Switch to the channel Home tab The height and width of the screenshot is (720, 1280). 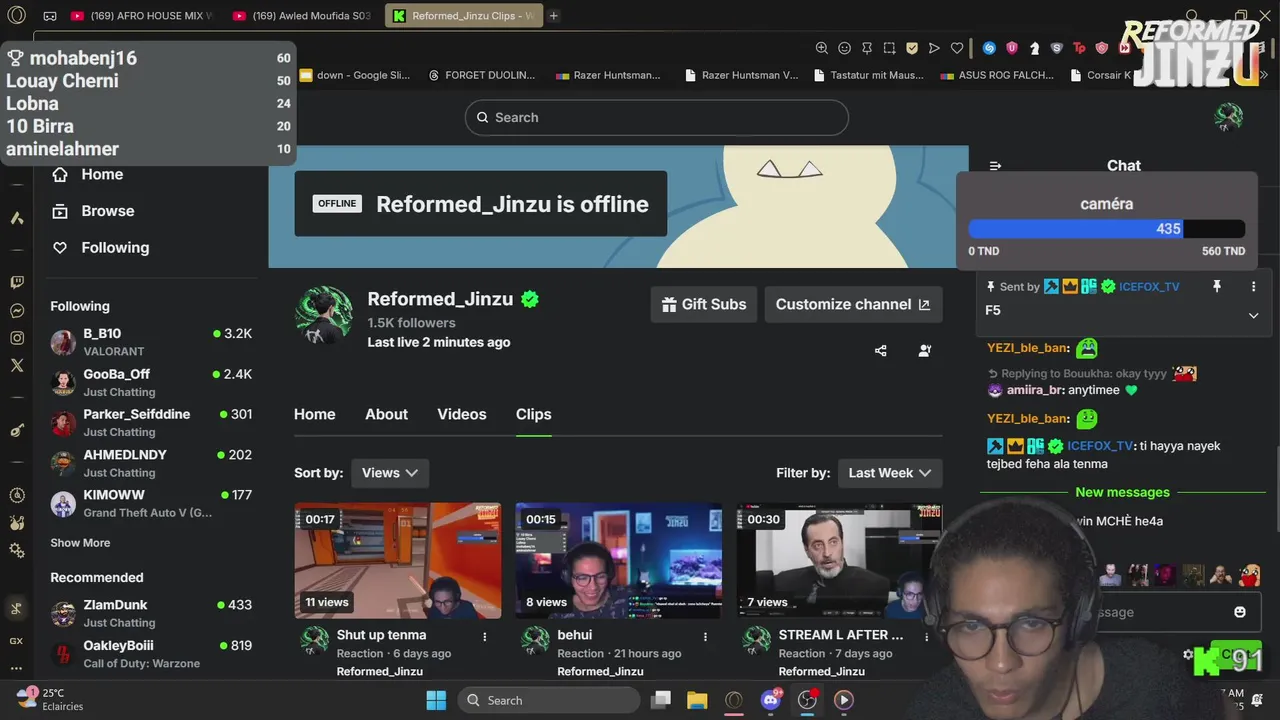pyautogui.click(x=315, y=414)
